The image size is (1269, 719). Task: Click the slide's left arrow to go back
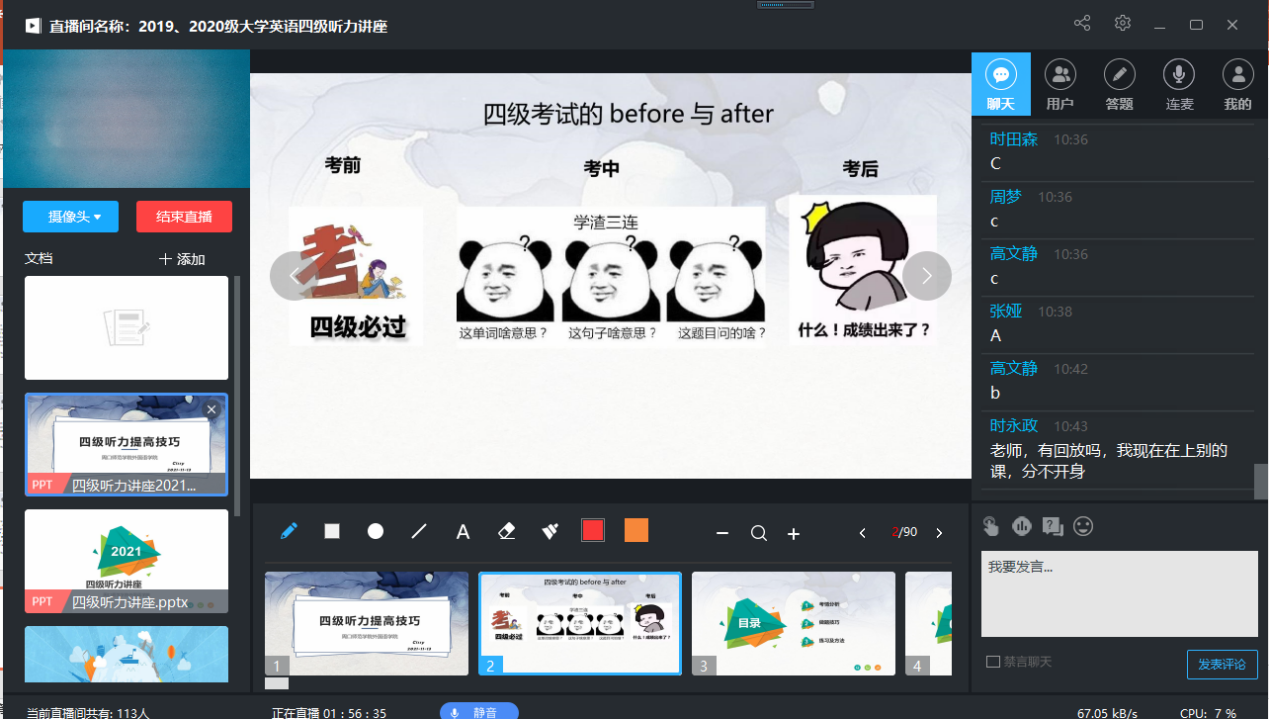coord(294,276)
